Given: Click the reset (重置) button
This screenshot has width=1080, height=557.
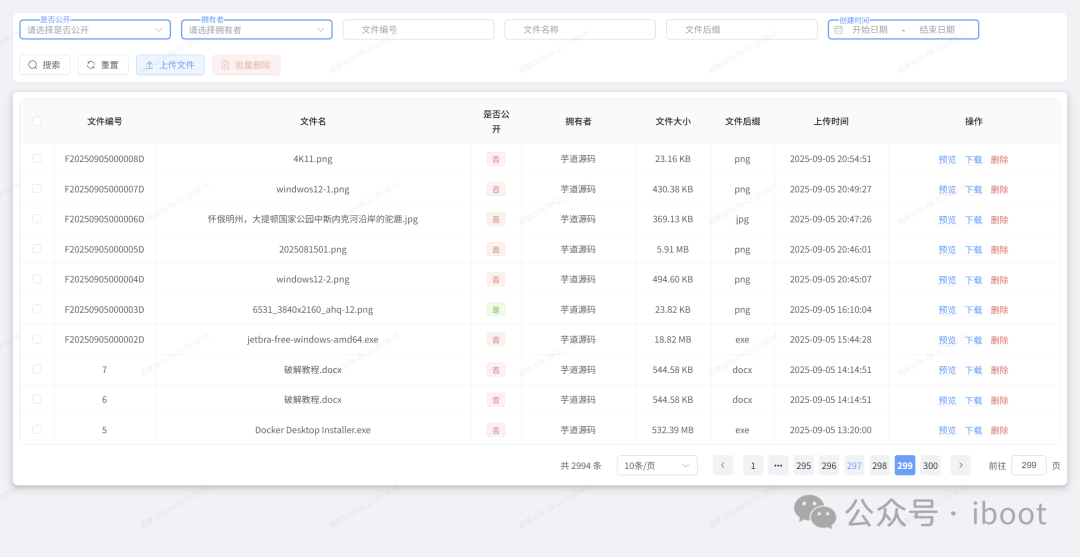Looking at the screenshot, I should pos(103,65).
